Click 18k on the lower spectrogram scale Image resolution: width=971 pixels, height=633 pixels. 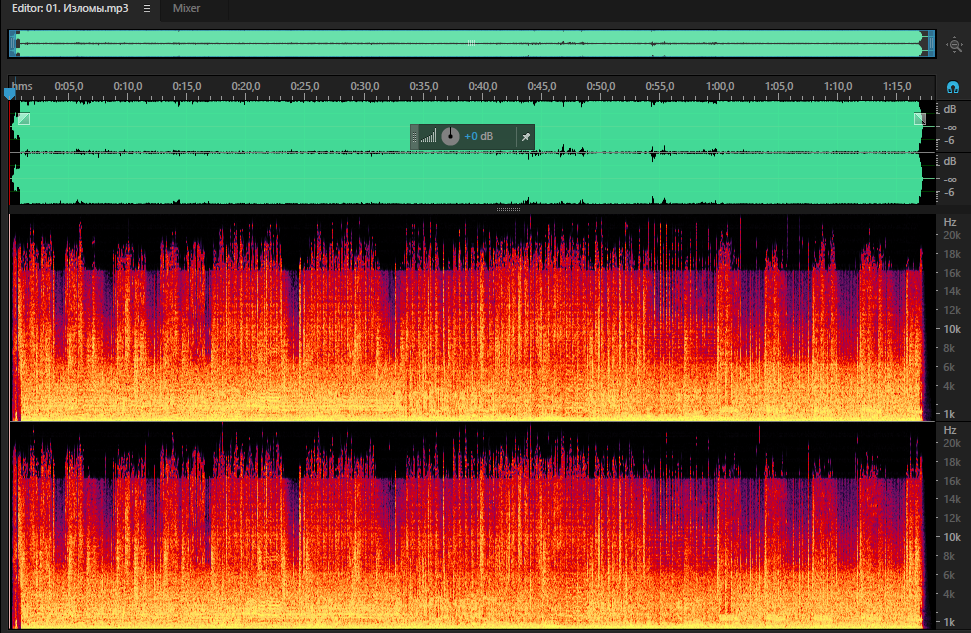(952, 462)
